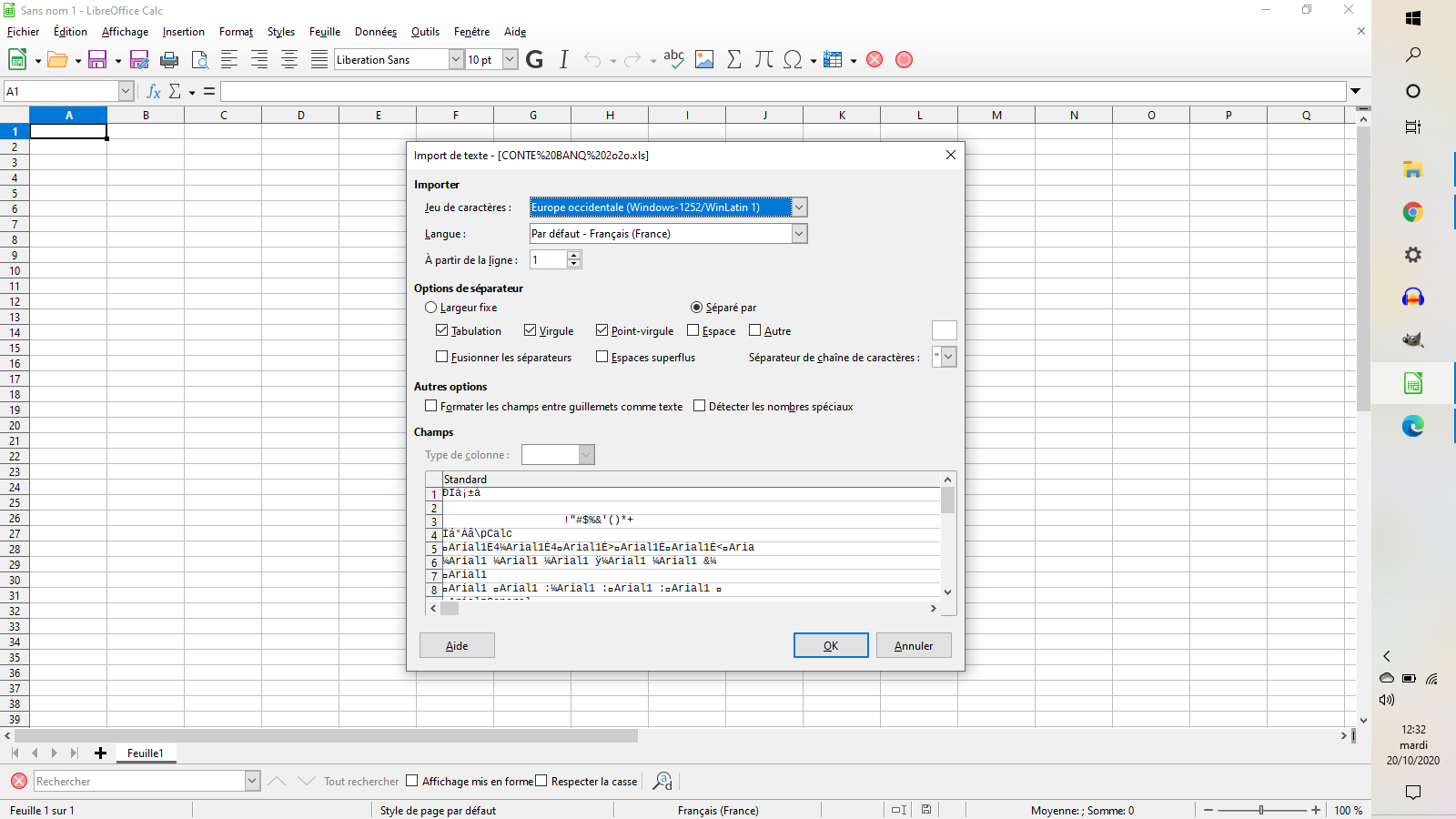1456x819 pixels.
Task: Click Annuler to cancel import
Action: (914, 645)
